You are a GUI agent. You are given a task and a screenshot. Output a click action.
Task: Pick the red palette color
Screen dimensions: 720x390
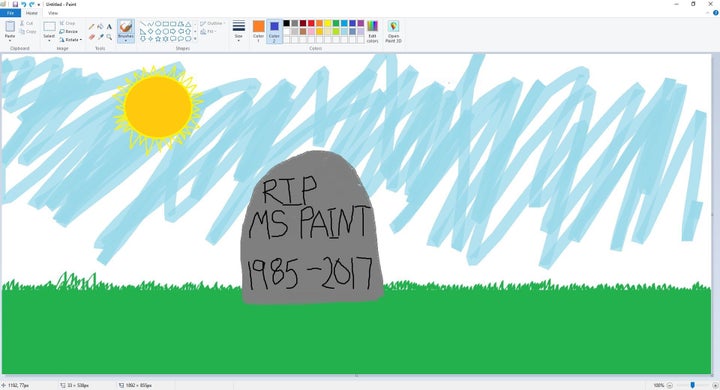tap(311, 23)
